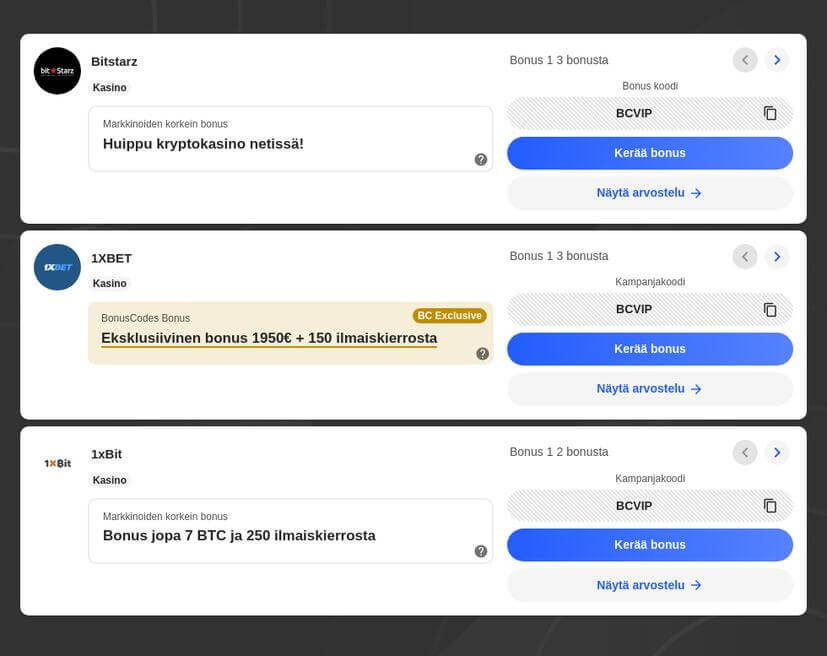Open Näytä arvostelu for Bitstarz

pyautogui.click(x=650, y=193)
